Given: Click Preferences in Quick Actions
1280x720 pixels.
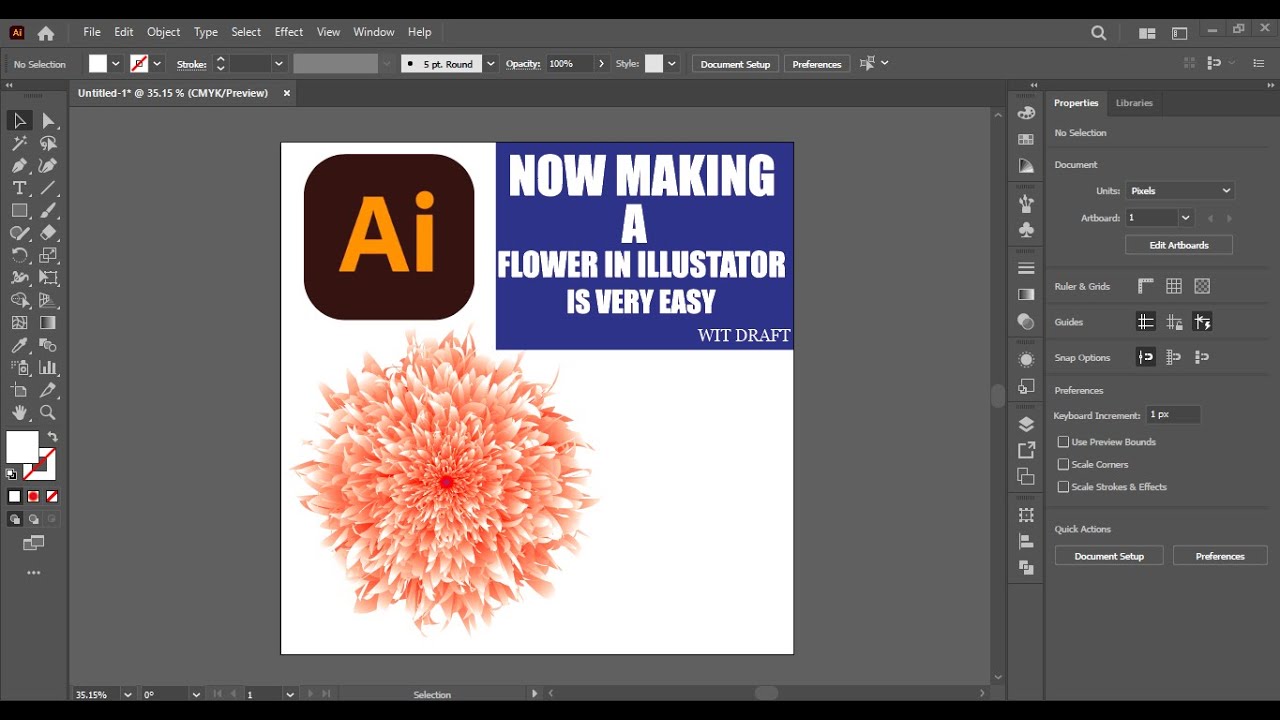Looking at the screenshot, I should [1220, 556].
